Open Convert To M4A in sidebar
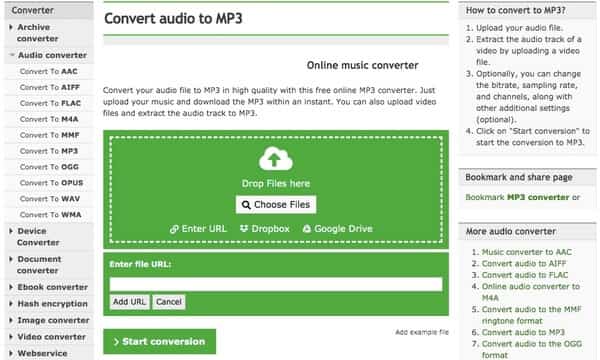This screenshot has height=360, width=600. point(49,119)
